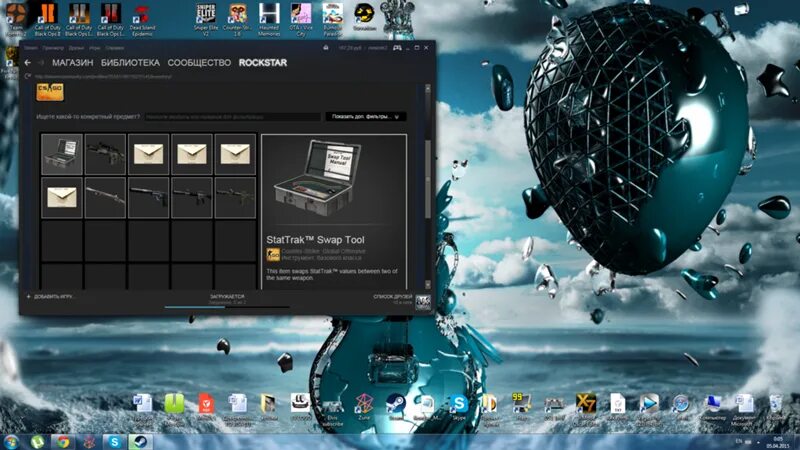The width and height of the screenshot is (800, 450).
Task: Click the download progress bar
Action: coord(227,307)
